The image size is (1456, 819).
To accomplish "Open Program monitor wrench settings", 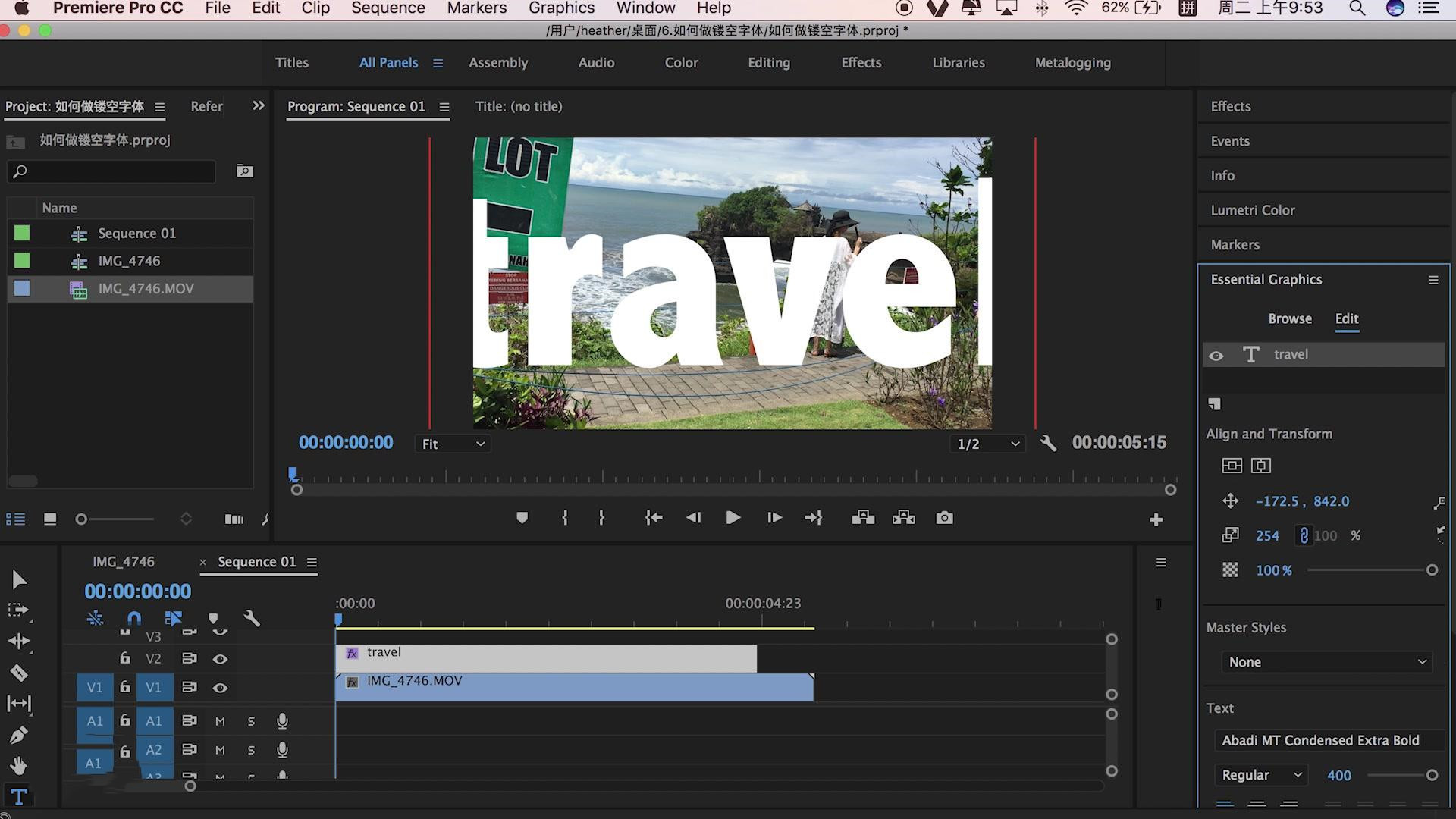I will point(1048,444).
